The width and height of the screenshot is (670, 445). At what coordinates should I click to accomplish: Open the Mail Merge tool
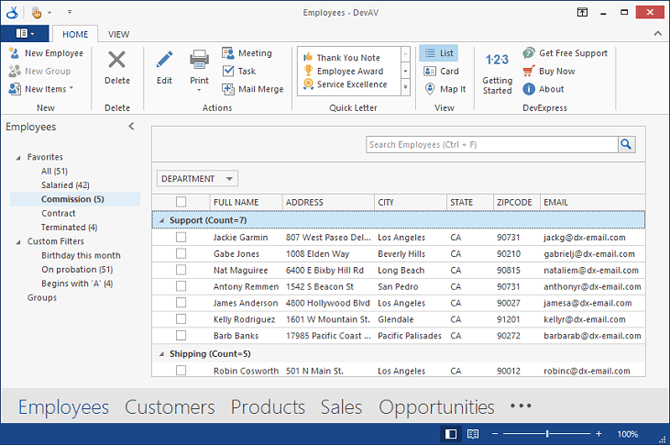253,89
